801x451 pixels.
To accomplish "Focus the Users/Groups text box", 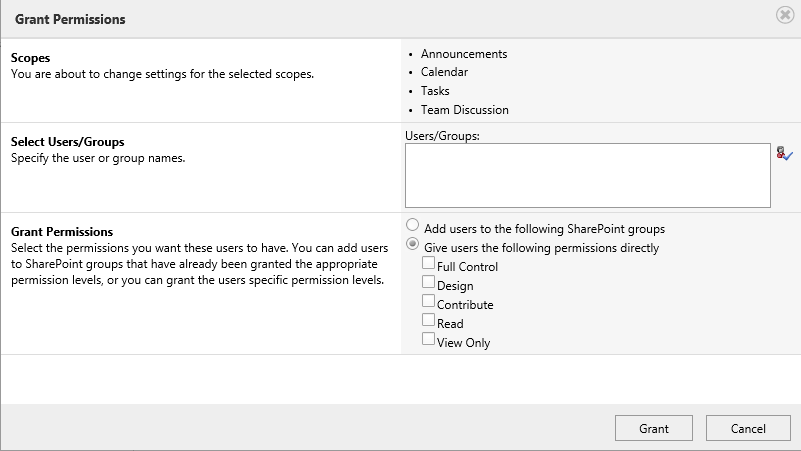I will 587,175.
